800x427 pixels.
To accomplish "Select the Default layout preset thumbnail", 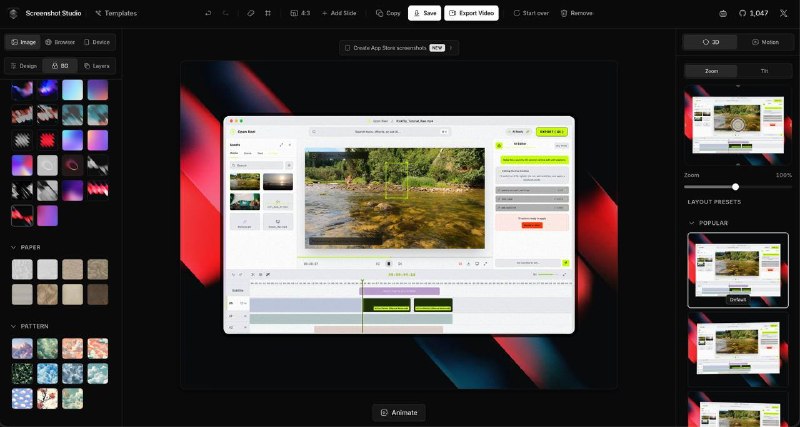I will pyautogui.click(x=738, y=270).
